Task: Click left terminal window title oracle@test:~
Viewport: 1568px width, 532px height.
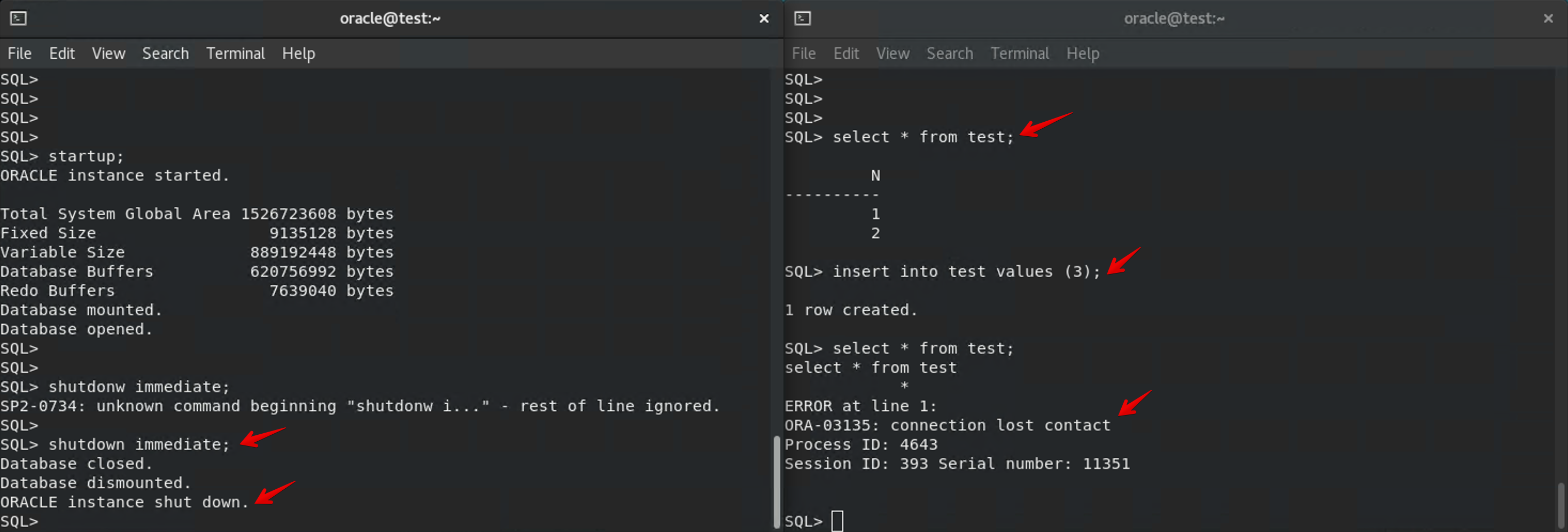Action: pos(390,18)
